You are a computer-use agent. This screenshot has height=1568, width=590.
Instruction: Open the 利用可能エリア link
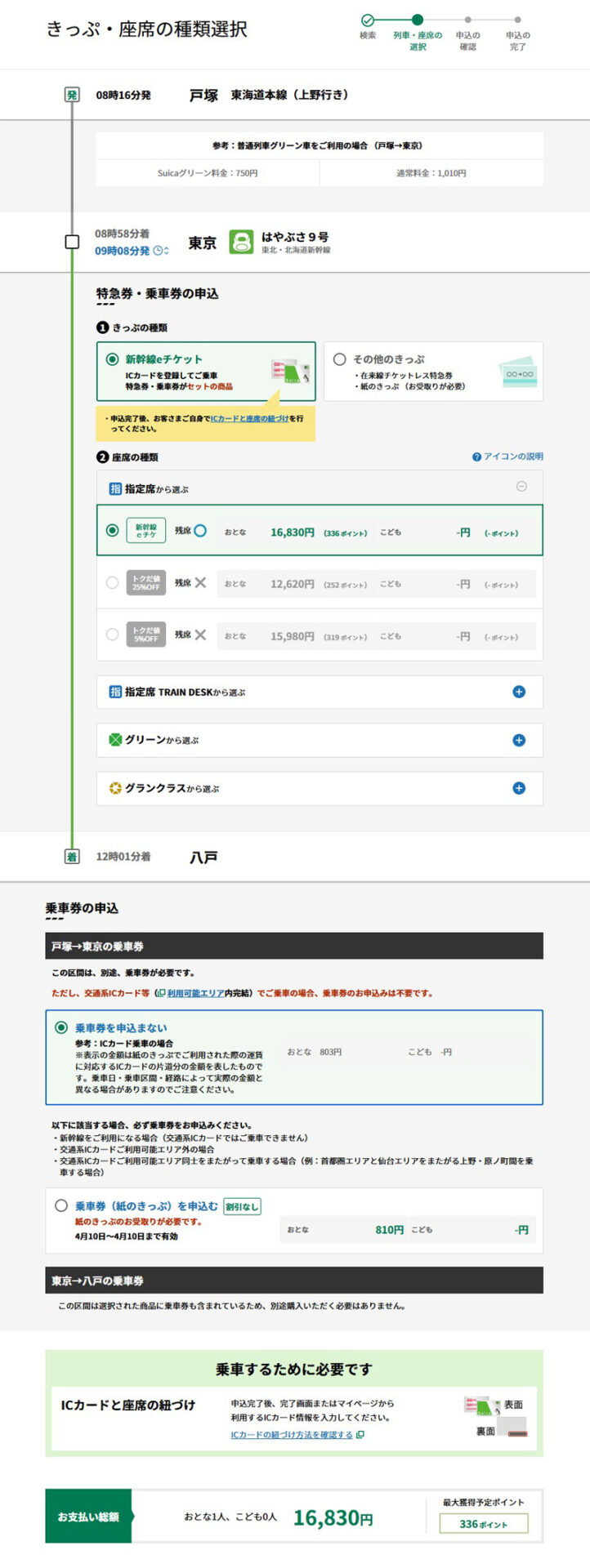point(195,993)
